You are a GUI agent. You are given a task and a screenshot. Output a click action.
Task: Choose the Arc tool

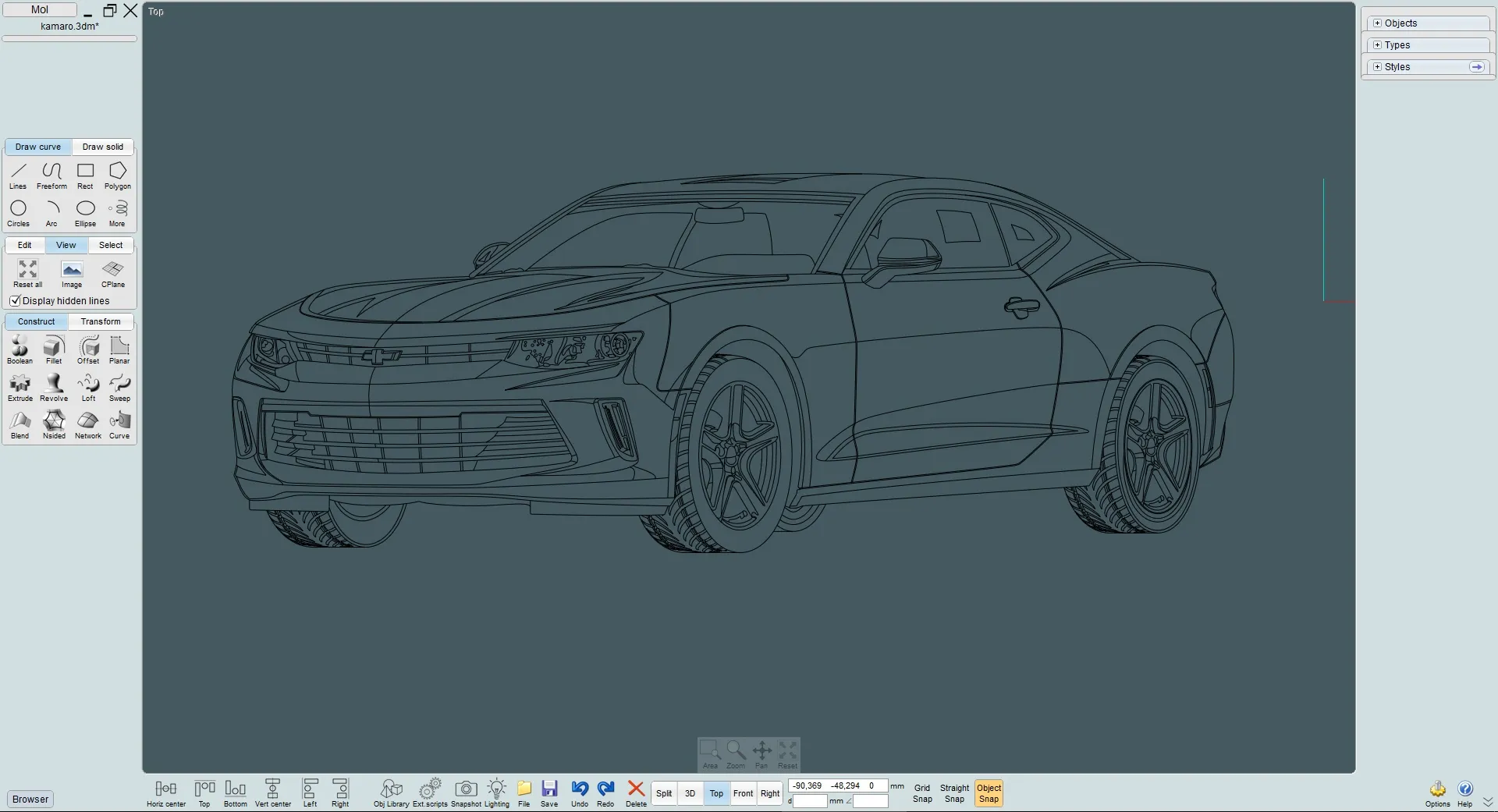tap(51, 213)
